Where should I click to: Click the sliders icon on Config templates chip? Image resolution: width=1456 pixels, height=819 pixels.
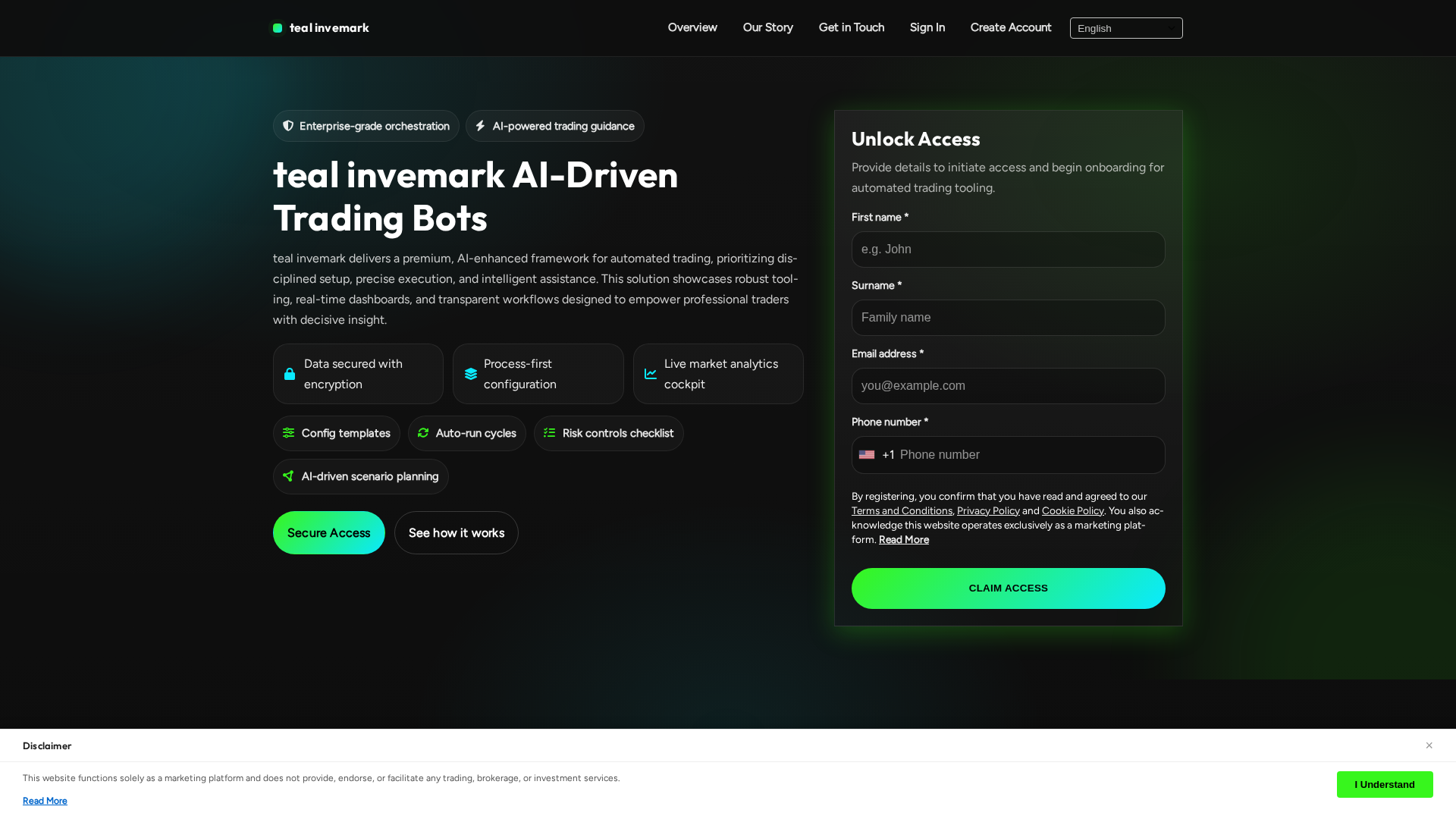(x=288, y=433)
